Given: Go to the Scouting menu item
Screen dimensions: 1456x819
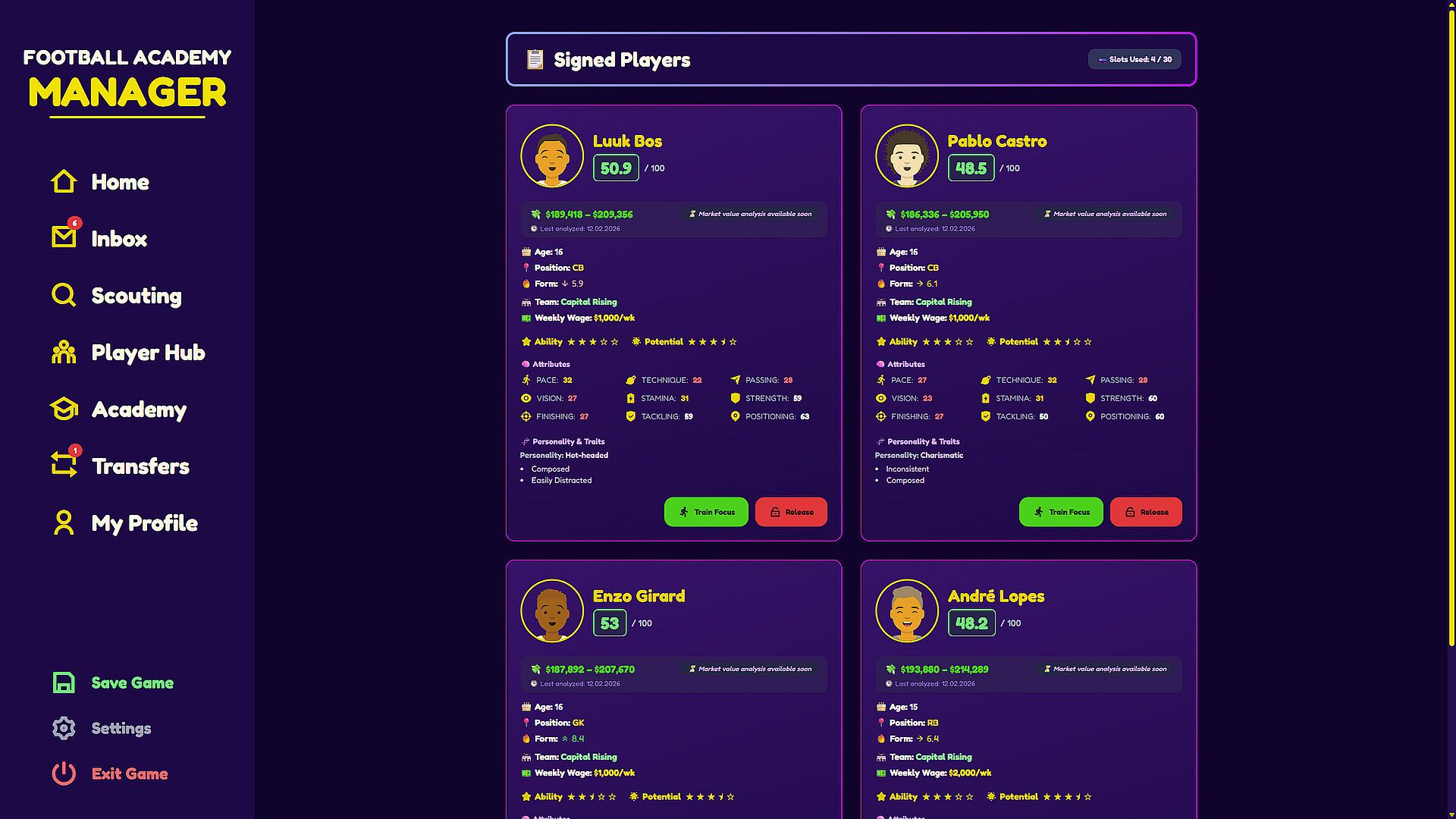Looking at the screenshot, I should (x=136, y=296).
